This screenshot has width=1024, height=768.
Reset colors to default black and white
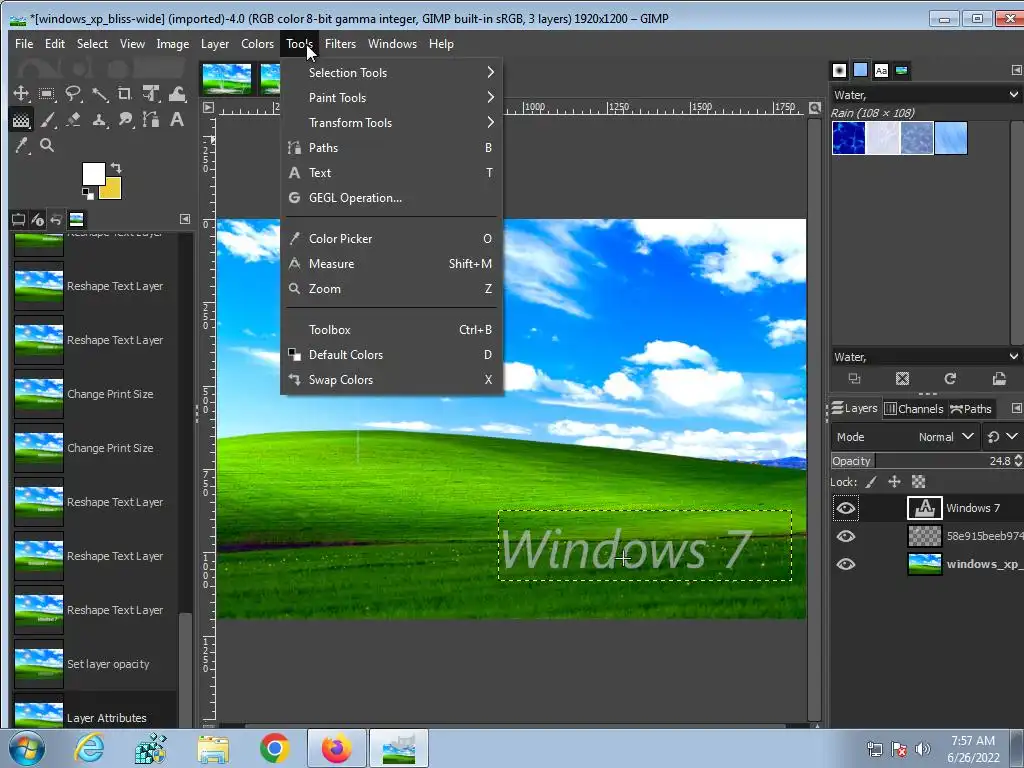coord(88,193)
